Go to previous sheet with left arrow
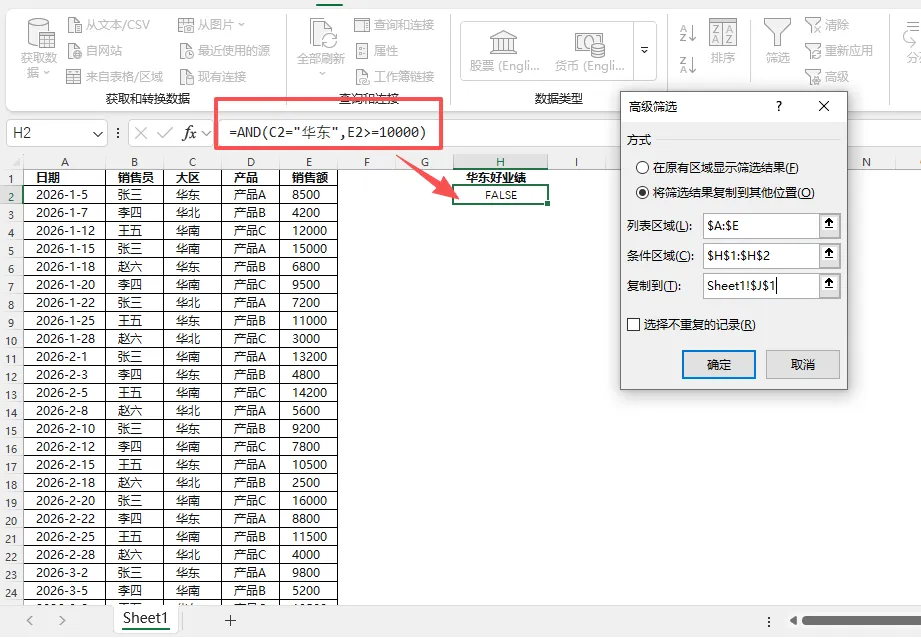 pyautogui.click(x=30, y=620)
